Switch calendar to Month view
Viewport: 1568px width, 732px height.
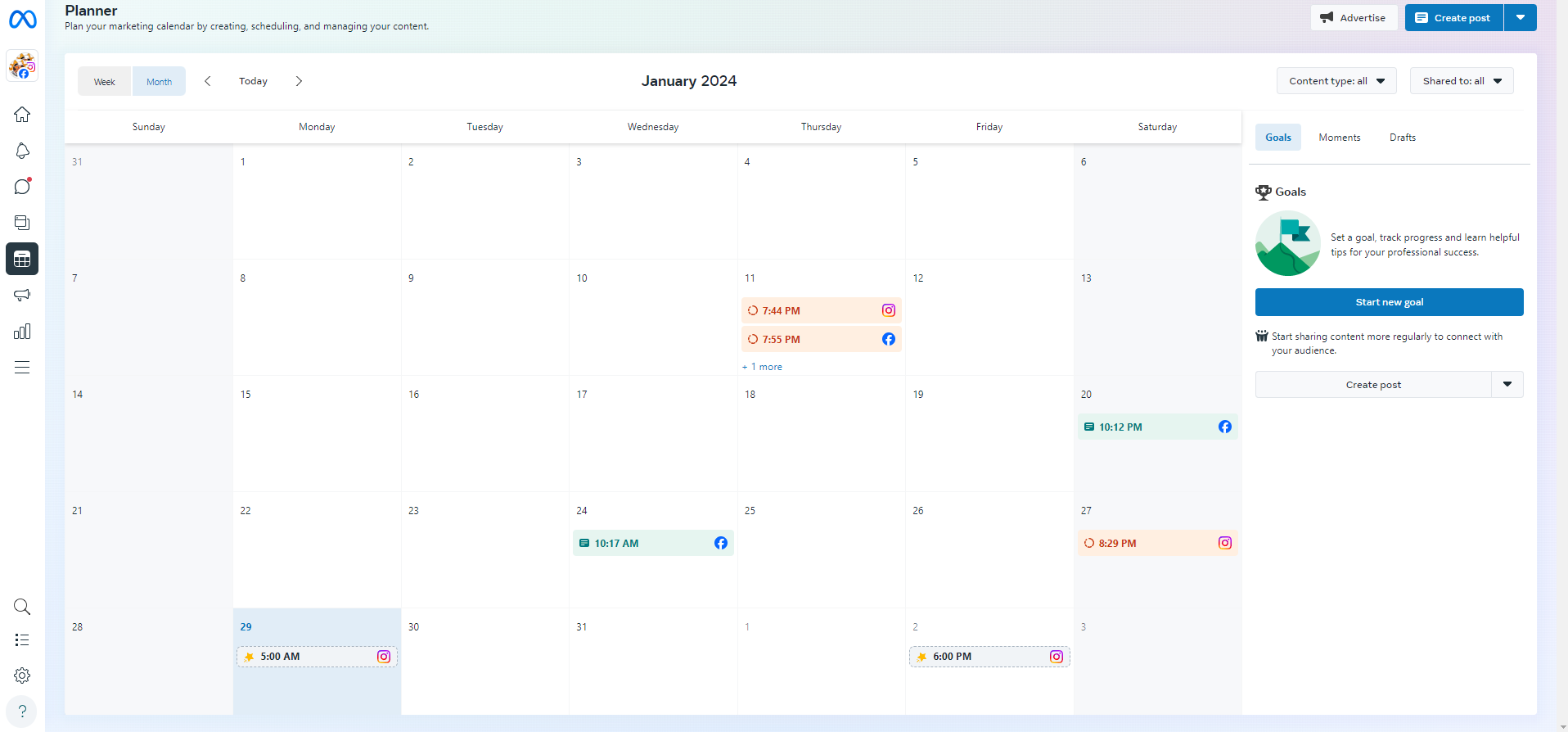159,81
